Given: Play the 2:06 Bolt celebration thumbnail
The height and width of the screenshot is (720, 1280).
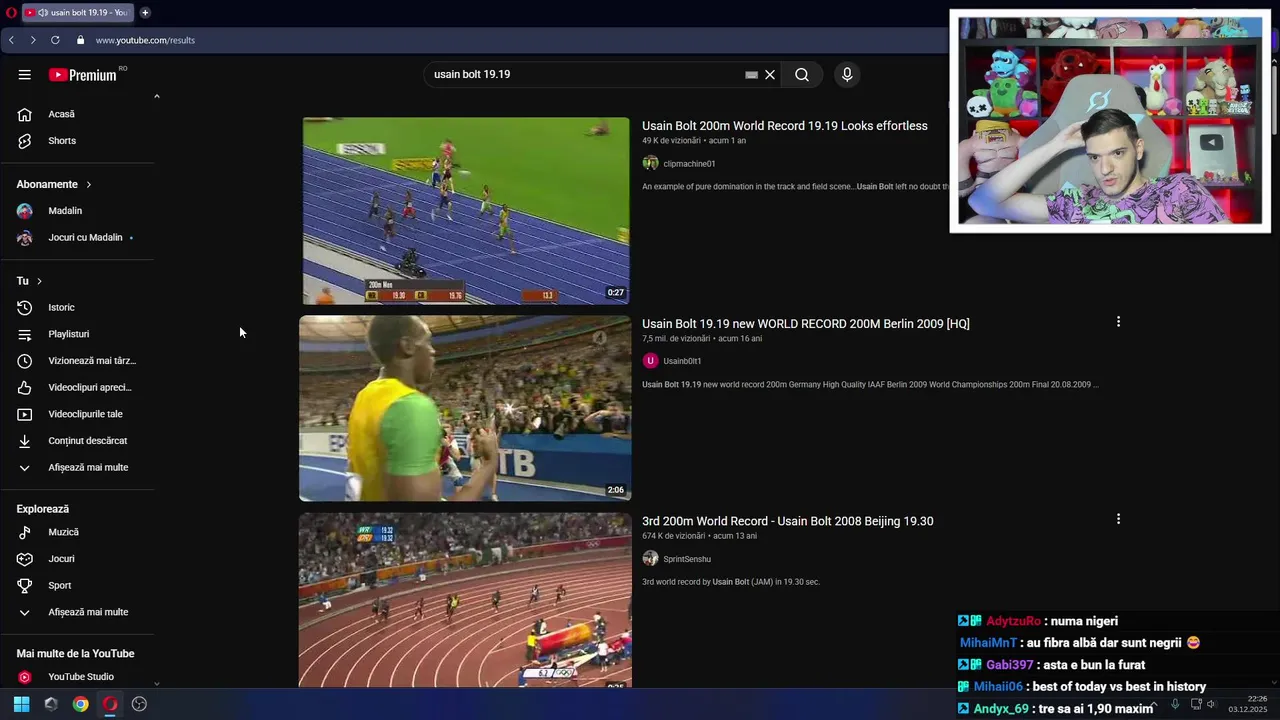Looking at the screenshot, I should click(465, 408).
